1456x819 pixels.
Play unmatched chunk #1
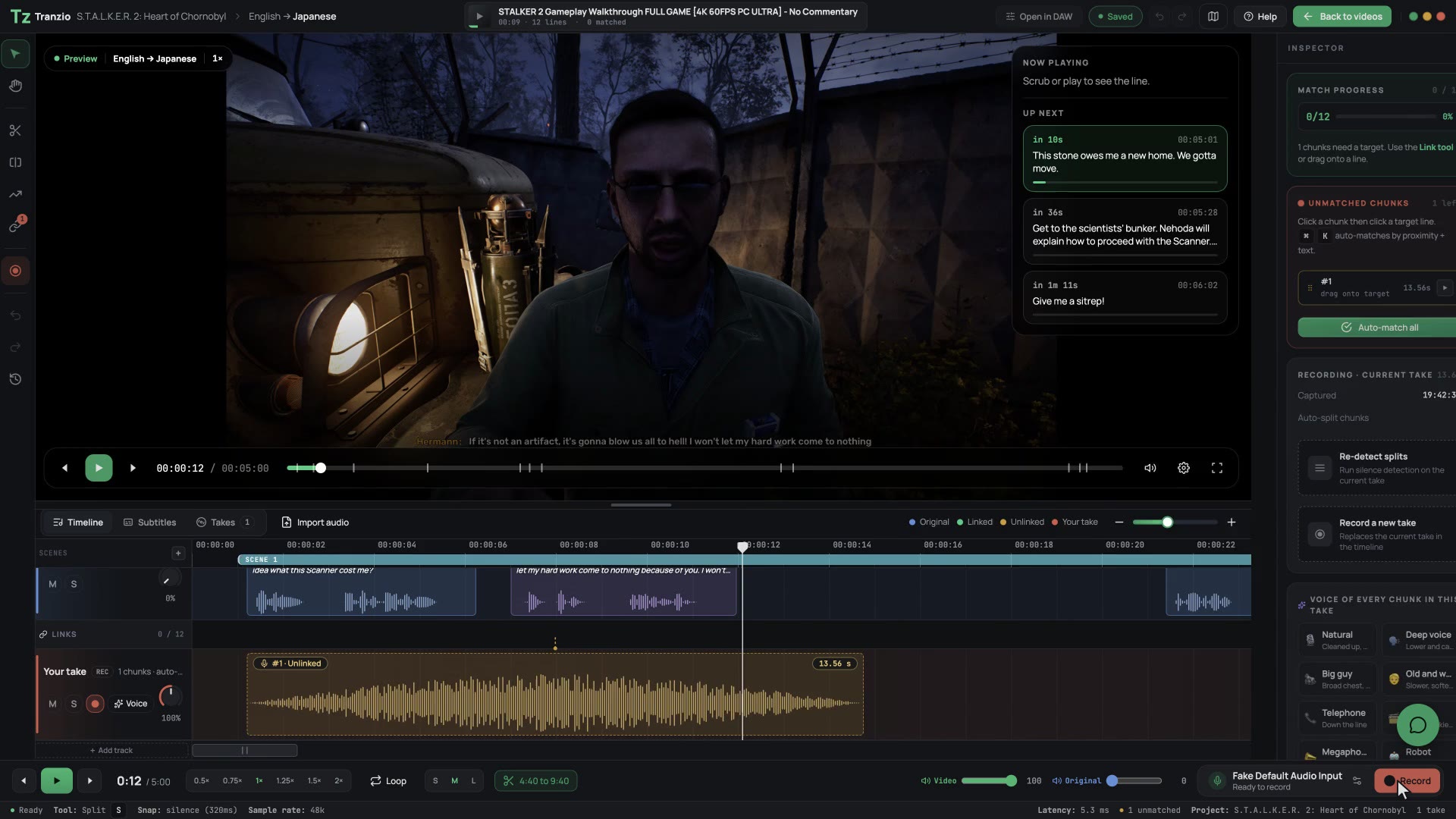pos(1445,287)
